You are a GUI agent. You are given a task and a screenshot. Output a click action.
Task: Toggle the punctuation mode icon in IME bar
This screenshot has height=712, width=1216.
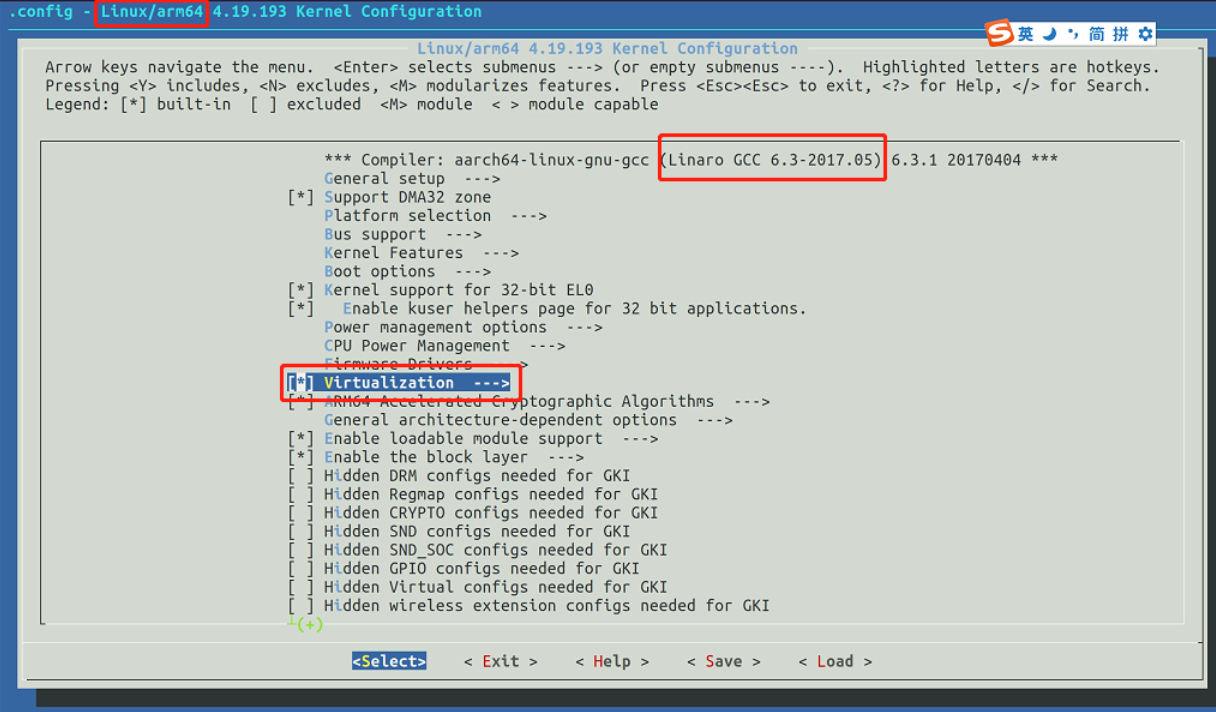tap(1073, 34)
